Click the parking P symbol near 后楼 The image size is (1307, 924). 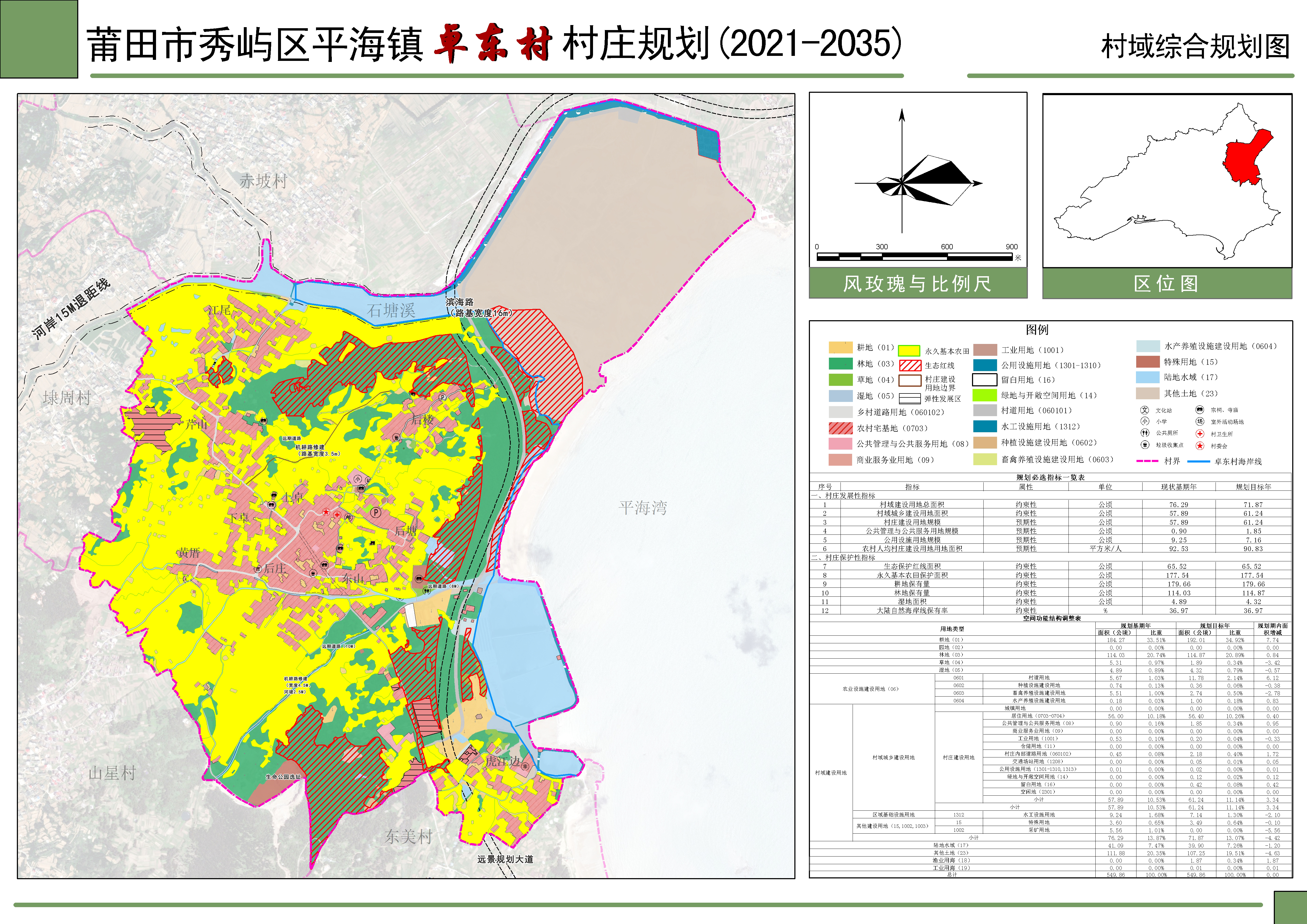click(x=442, y=397)
